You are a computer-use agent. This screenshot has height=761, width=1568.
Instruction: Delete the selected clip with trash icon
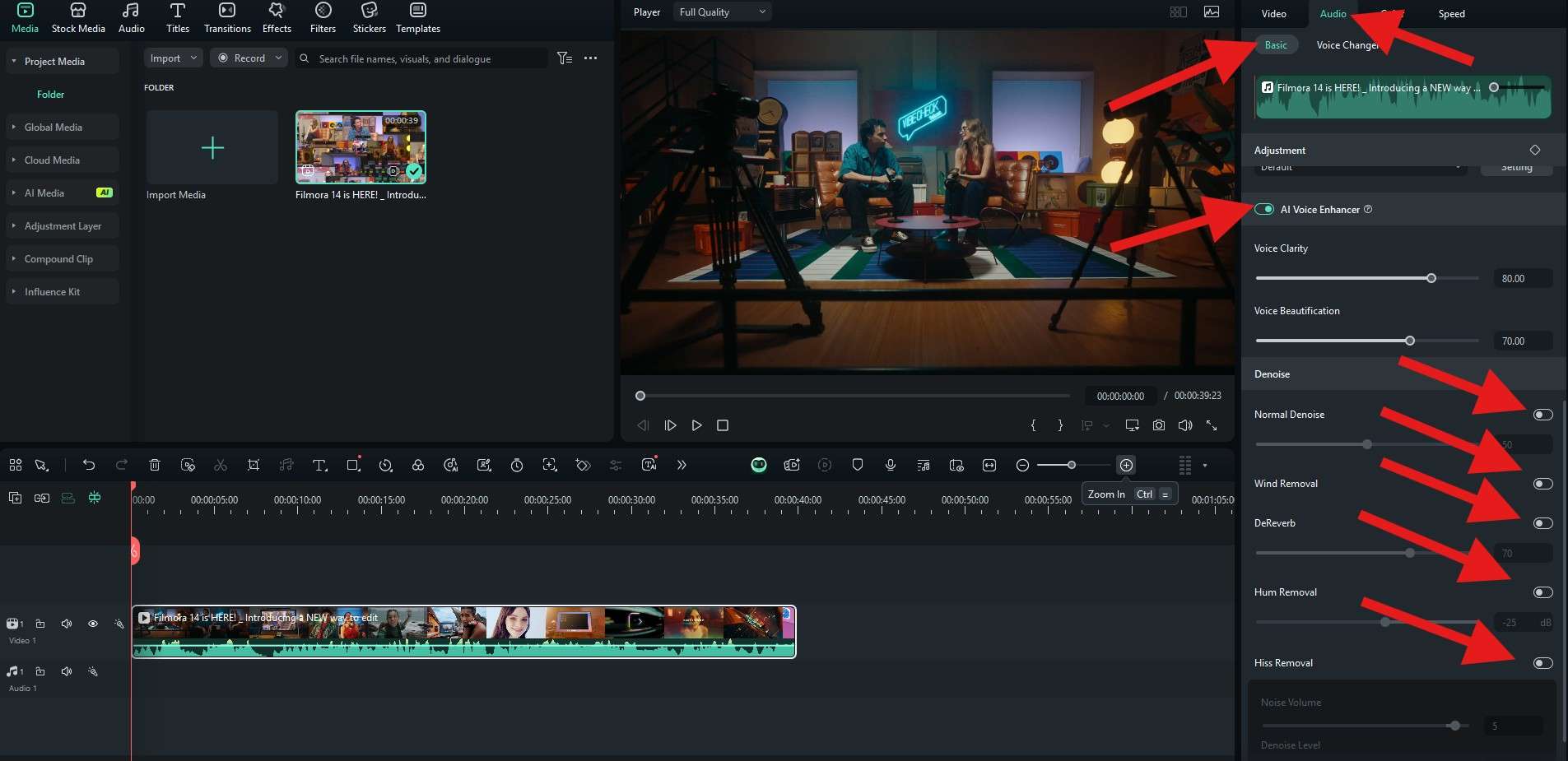[x=154, y=465]
